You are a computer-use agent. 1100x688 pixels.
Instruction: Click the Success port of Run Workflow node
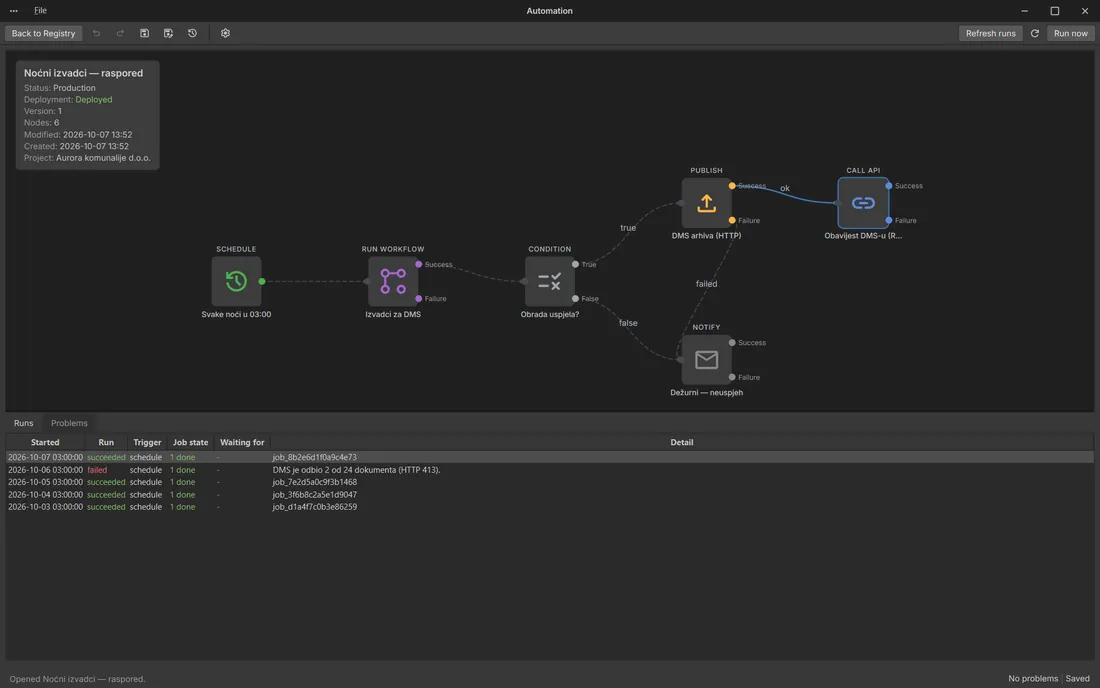point(419,264)
